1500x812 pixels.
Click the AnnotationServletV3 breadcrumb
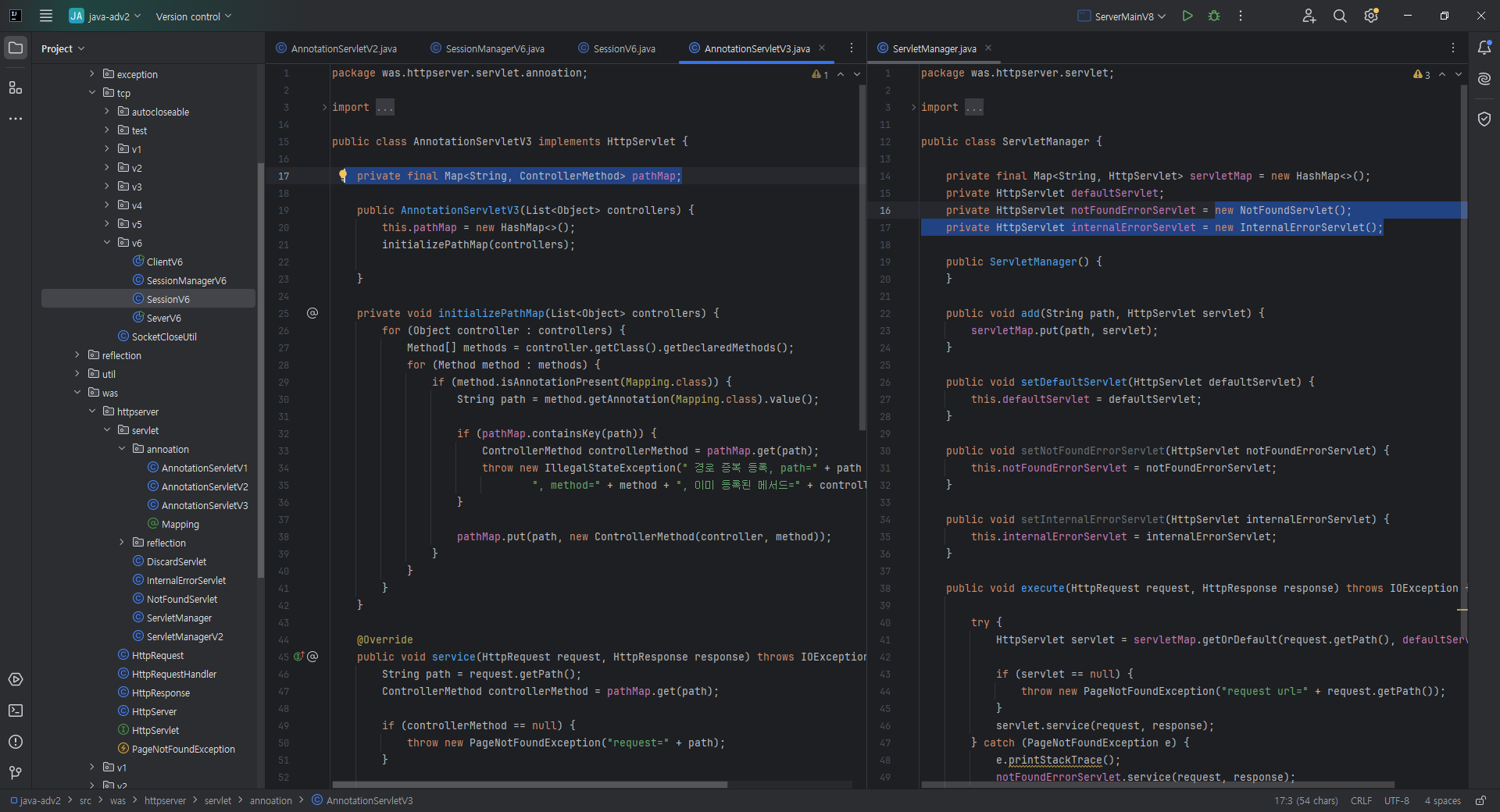[x=362, y=800]
